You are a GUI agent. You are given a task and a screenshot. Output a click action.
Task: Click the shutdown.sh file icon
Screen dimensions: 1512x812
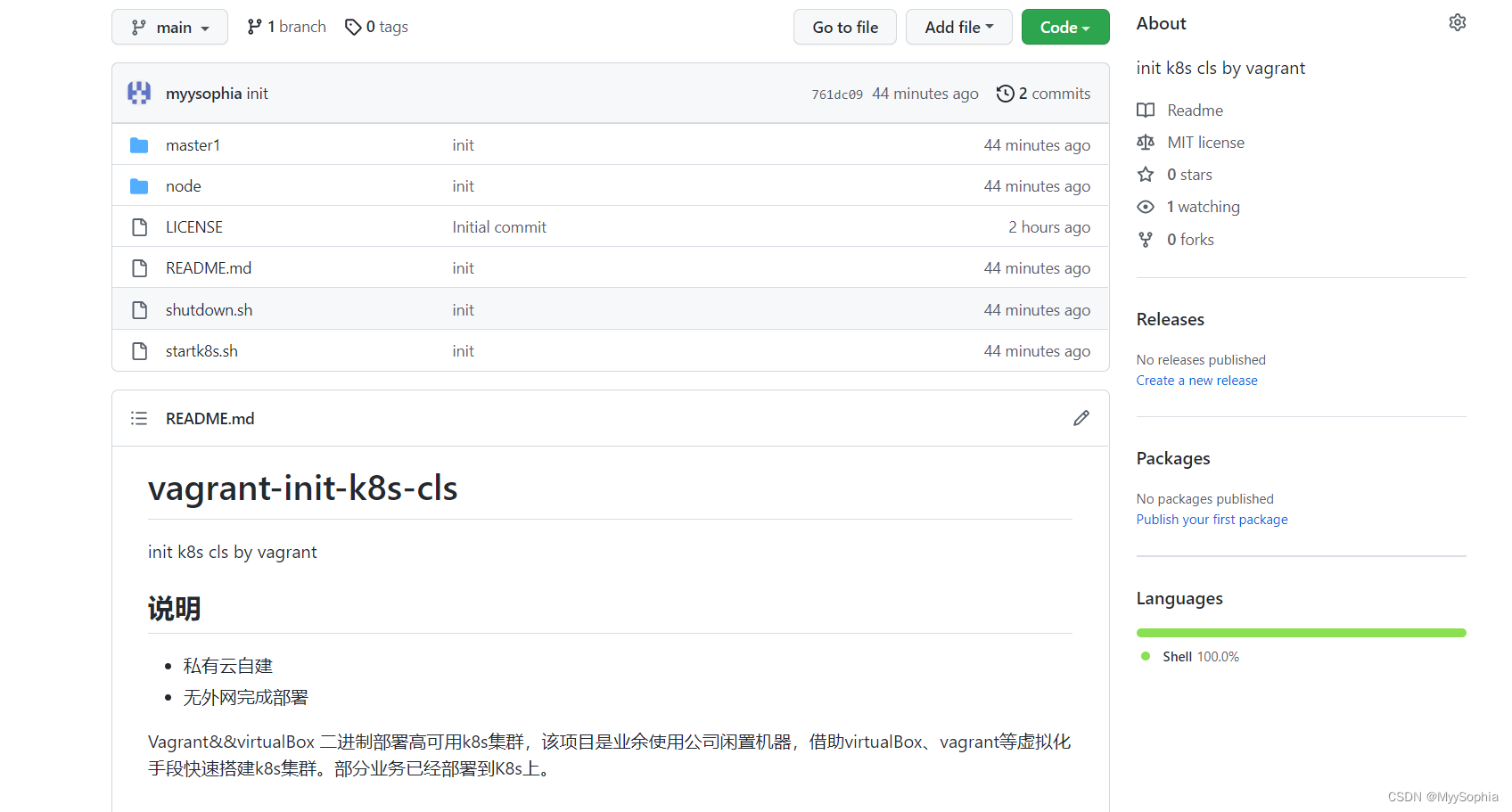[139, 309]
